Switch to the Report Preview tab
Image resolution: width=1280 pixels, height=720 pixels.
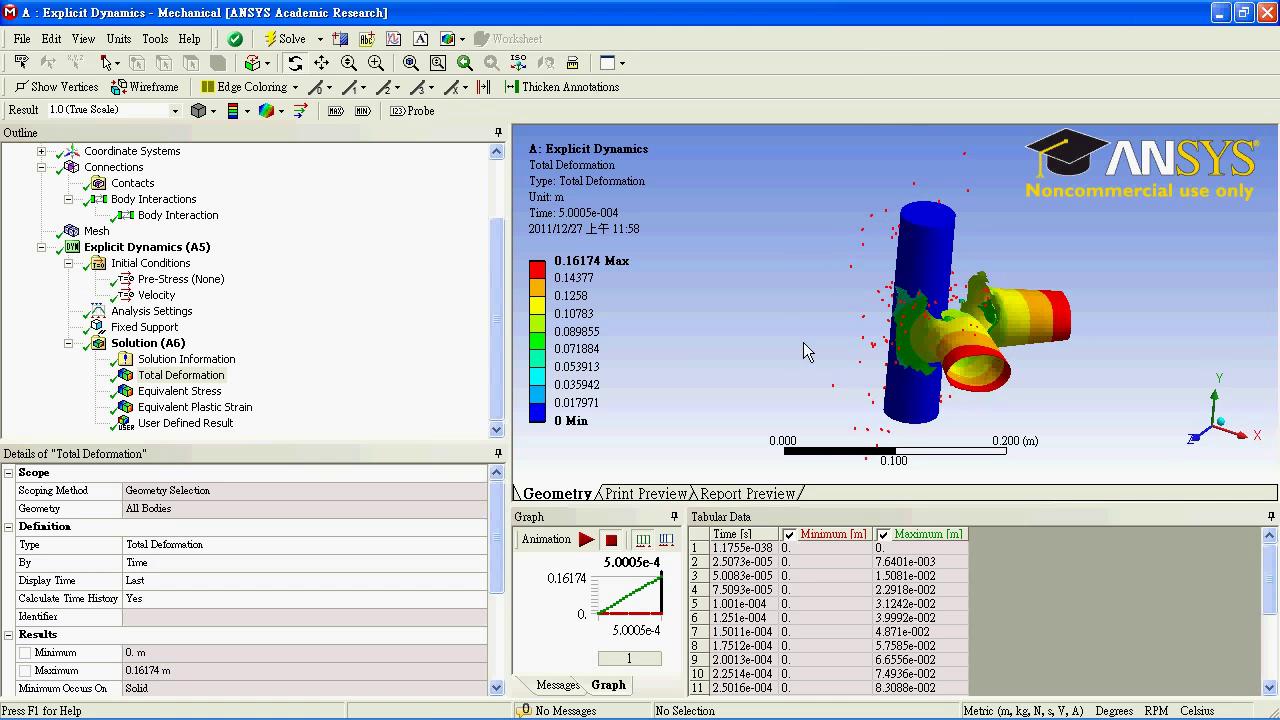[x=748, y=494]
